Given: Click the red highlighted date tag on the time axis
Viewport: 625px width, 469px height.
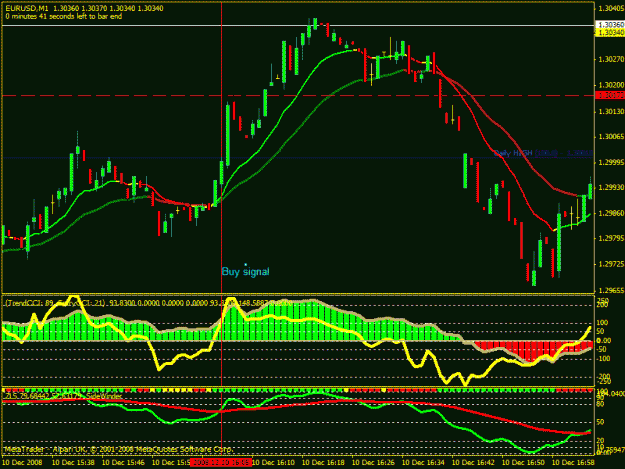Looking at the screenshot, I should click(x=220, y=463).
